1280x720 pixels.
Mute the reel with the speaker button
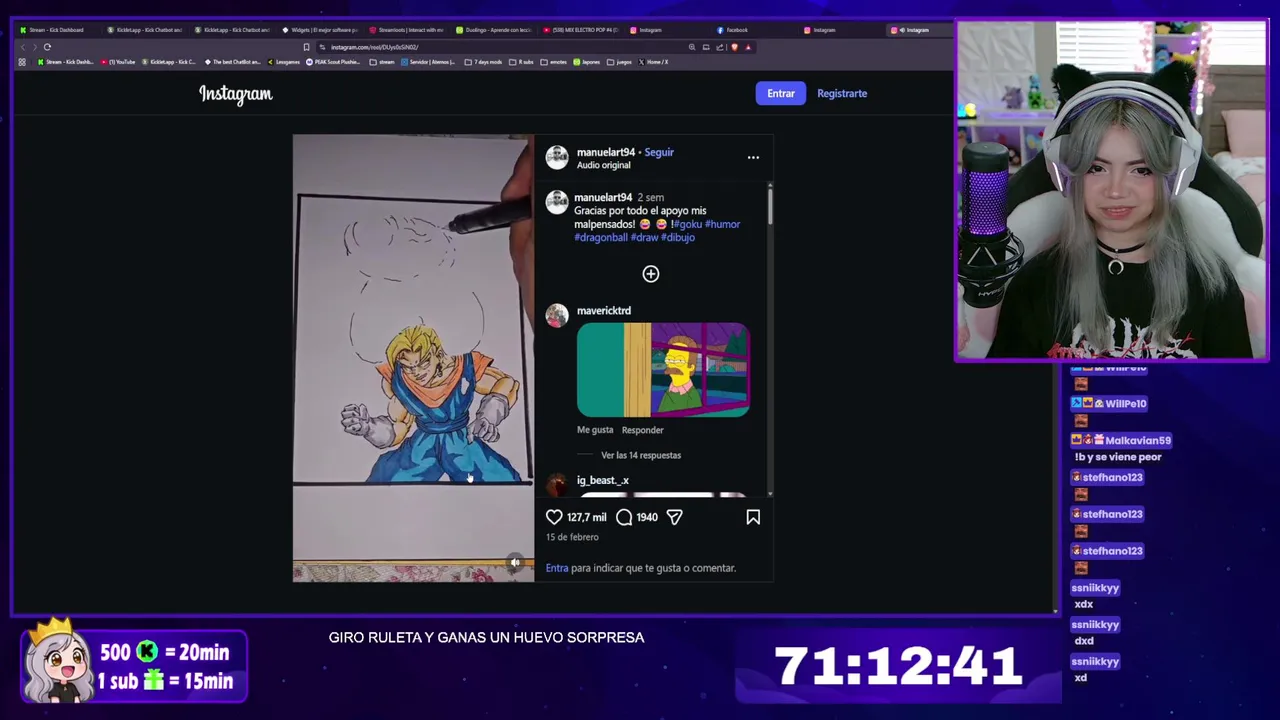pos(515,563)
